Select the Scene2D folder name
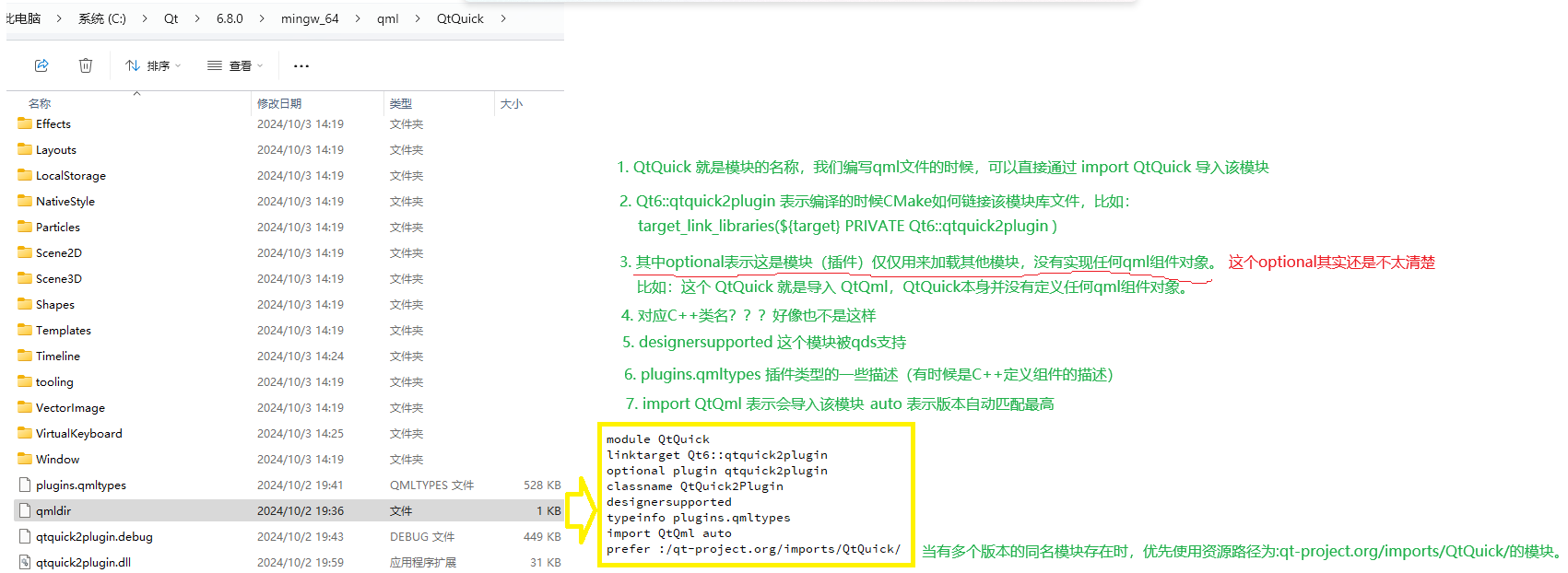Viewport: 1568px width, 573px height. point(59,252)
